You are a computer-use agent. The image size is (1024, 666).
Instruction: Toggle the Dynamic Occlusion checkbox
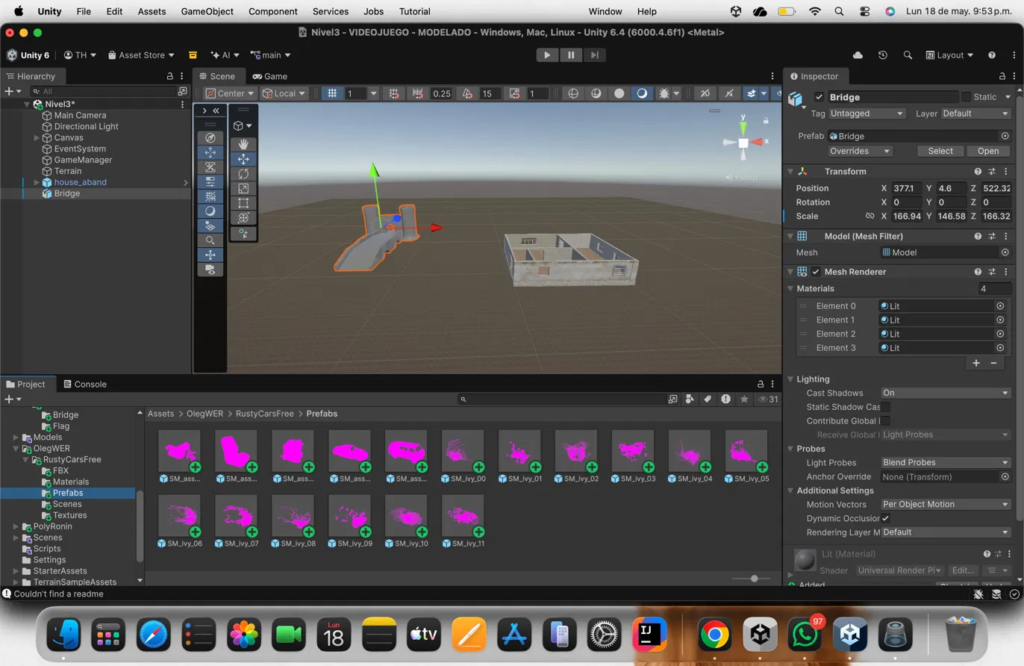(x=886, y=518)
